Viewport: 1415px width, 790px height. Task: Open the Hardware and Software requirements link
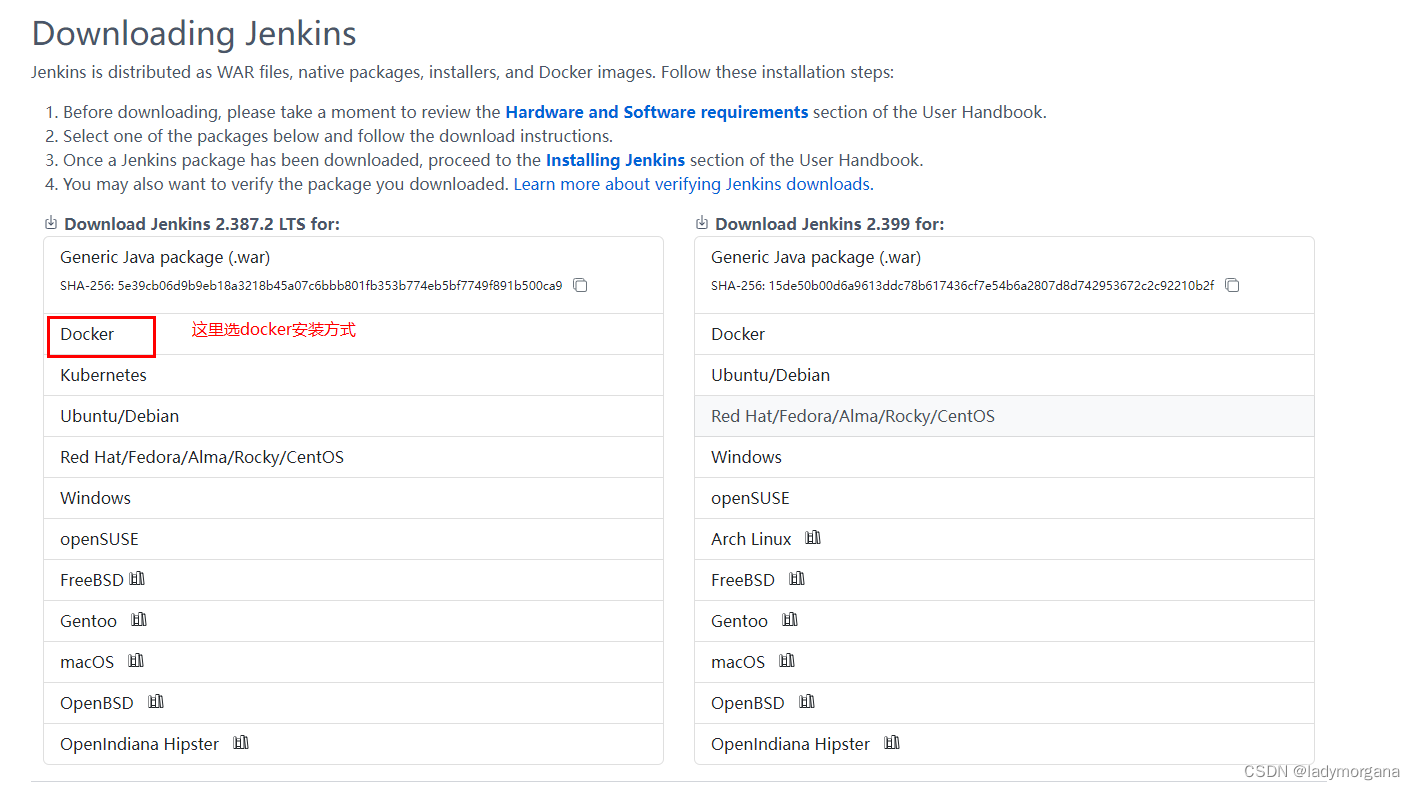tap(656, 112)
